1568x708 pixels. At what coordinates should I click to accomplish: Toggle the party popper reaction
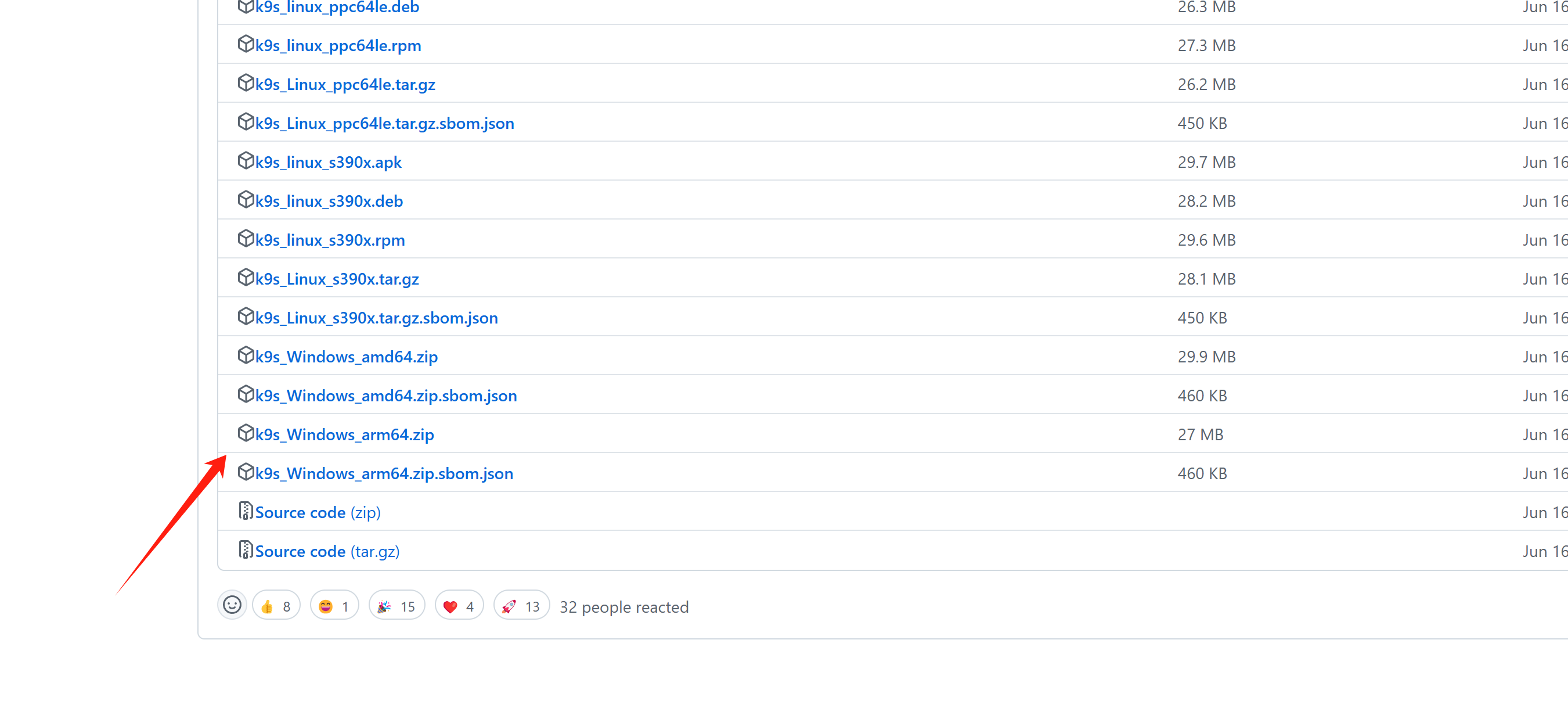pyautogui.click(x=396, y=606)
